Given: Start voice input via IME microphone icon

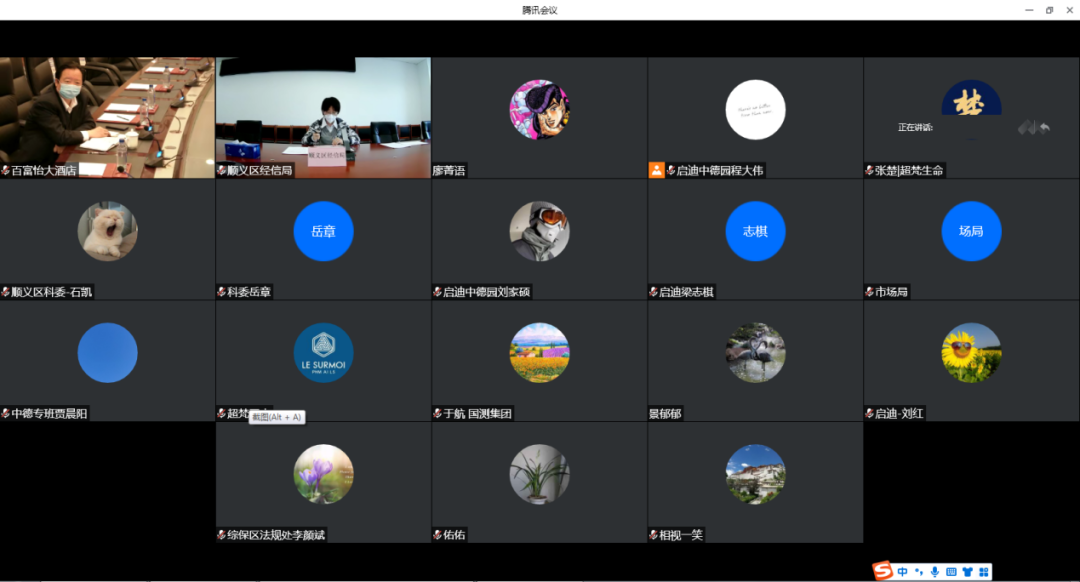Looking at the screenshot, I should [935, 572].
